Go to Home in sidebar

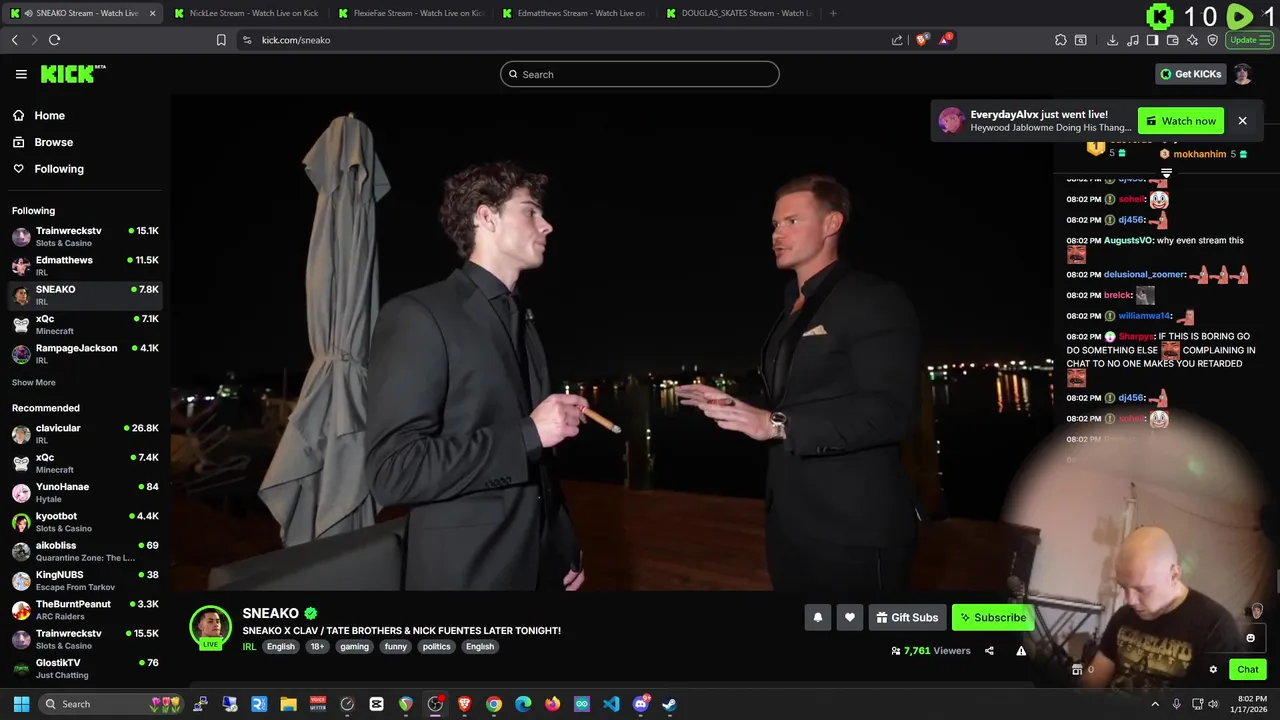click(40, 115)
